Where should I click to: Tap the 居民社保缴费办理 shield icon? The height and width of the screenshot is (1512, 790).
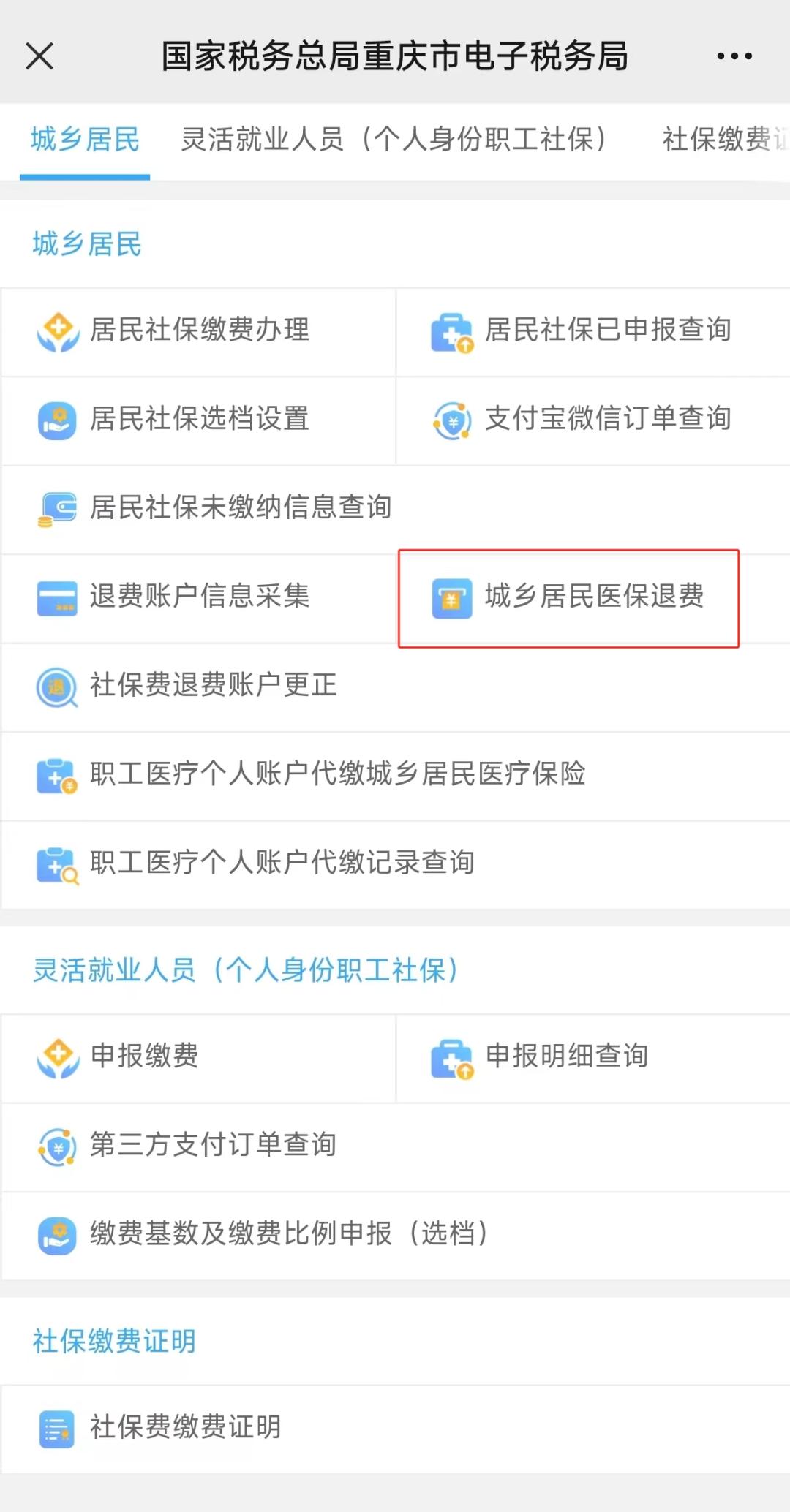[58, 333]
